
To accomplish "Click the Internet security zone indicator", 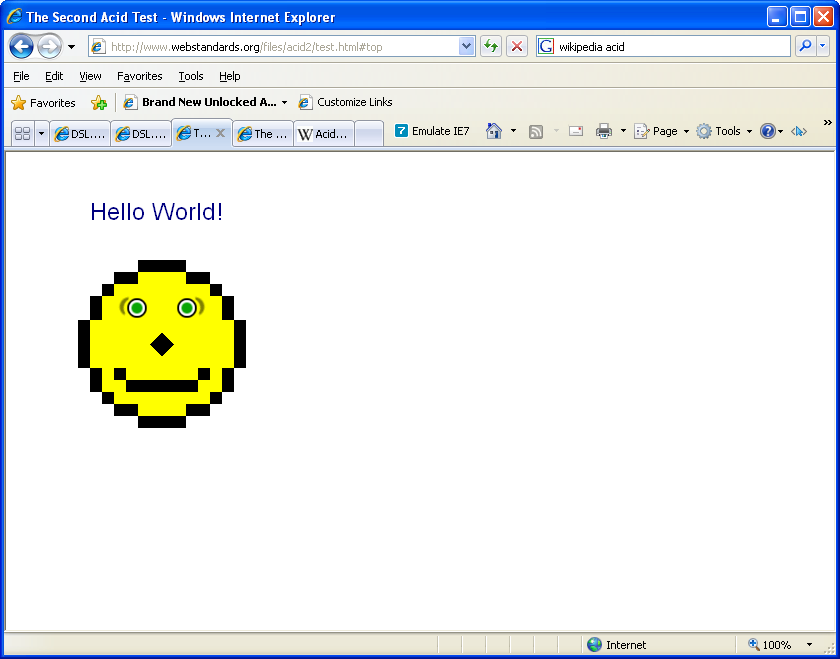I will coord(617,645).
